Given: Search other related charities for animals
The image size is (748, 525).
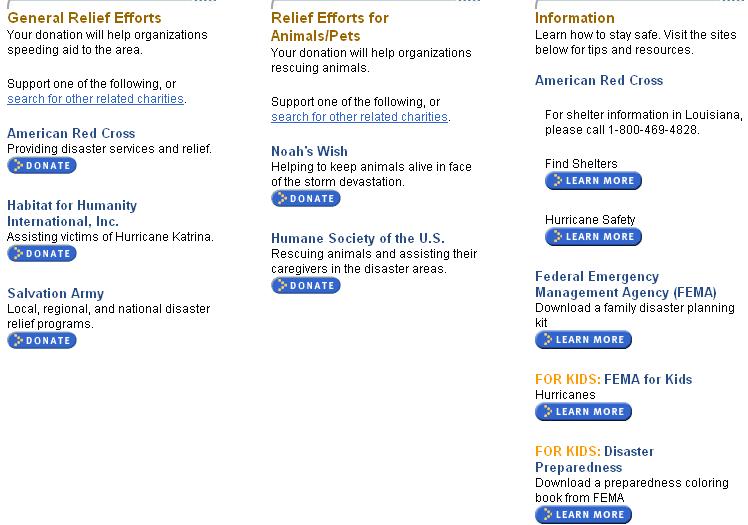Looking at the screenshot, I should (x=359, y=117).
